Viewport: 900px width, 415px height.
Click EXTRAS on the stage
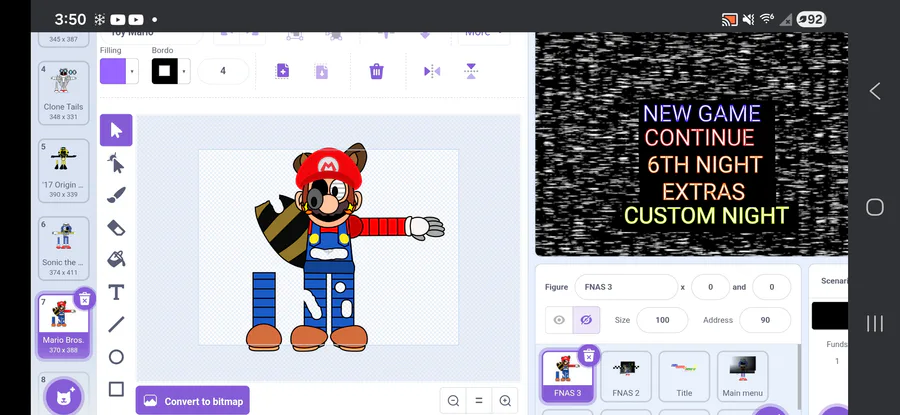pos(703,192)
